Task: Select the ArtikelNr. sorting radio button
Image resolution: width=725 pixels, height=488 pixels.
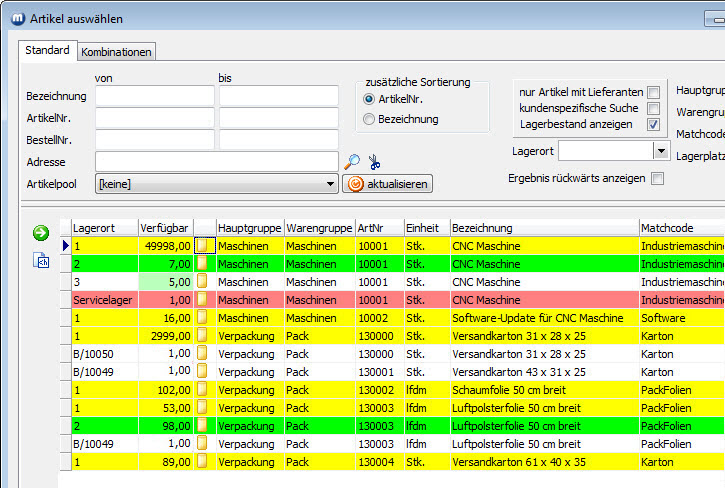Action: pos(369,99)
